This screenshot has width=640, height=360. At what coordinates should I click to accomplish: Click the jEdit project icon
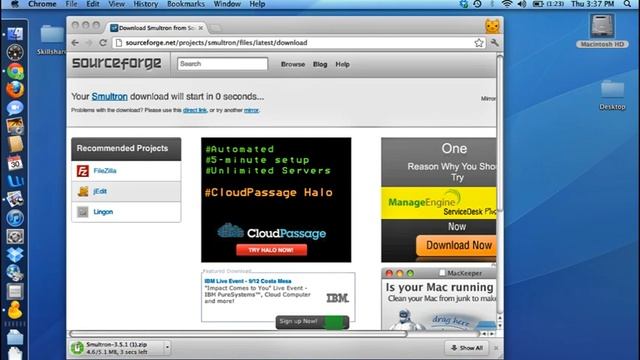pos(83,191)
